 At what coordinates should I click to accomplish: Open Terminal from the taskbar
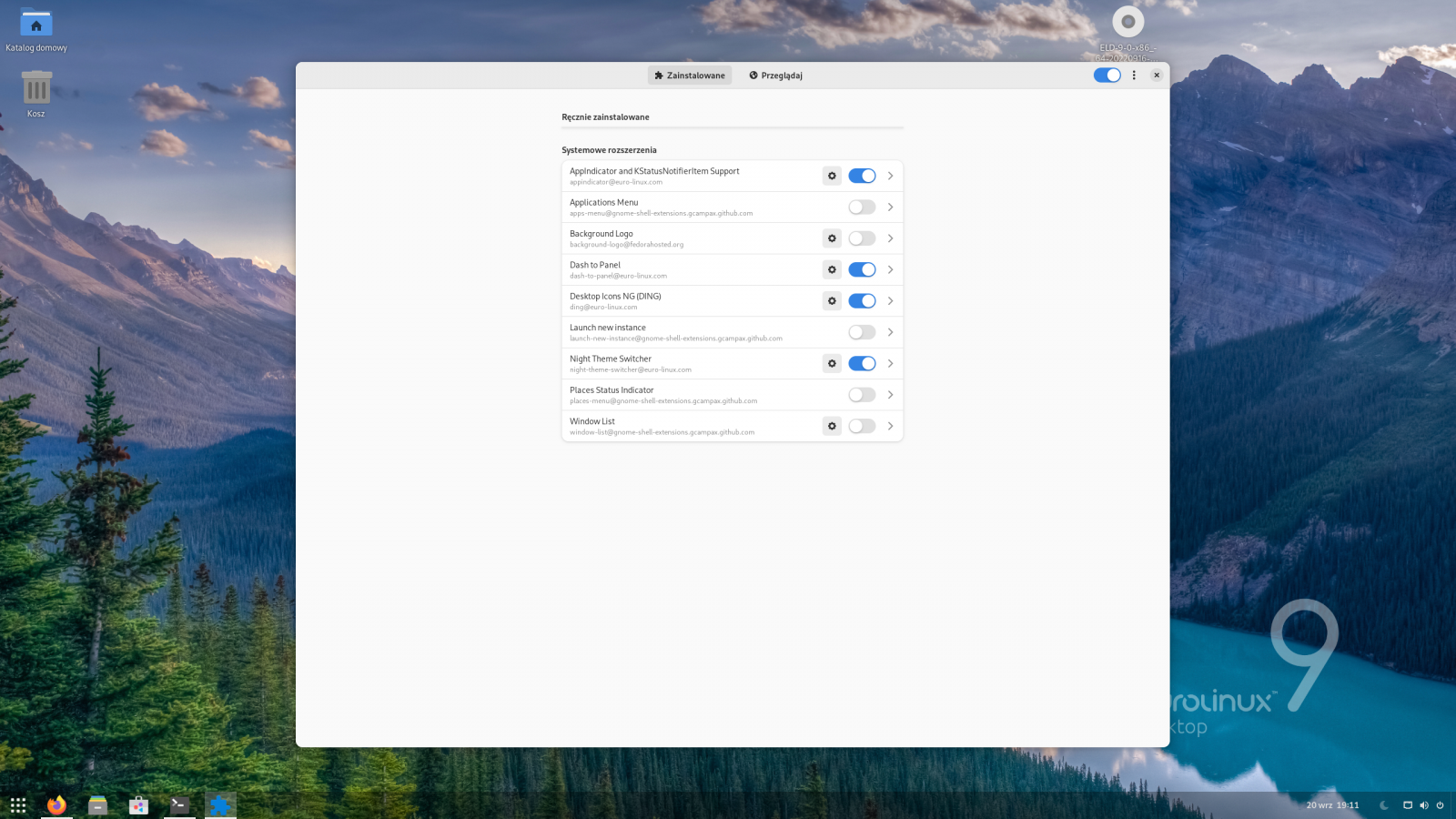pos(179,805)
